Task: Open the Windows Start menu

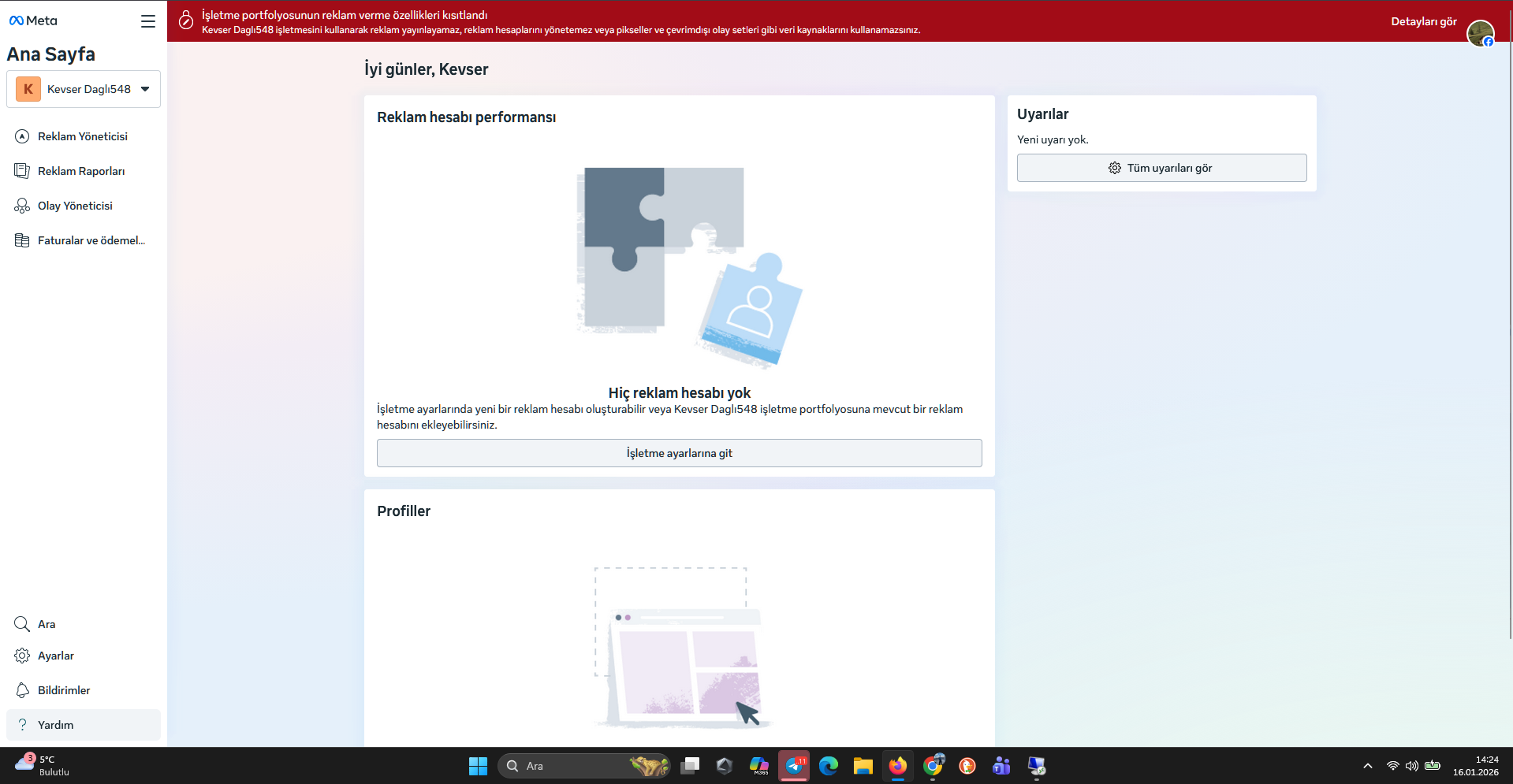Action: click(478, 766)
